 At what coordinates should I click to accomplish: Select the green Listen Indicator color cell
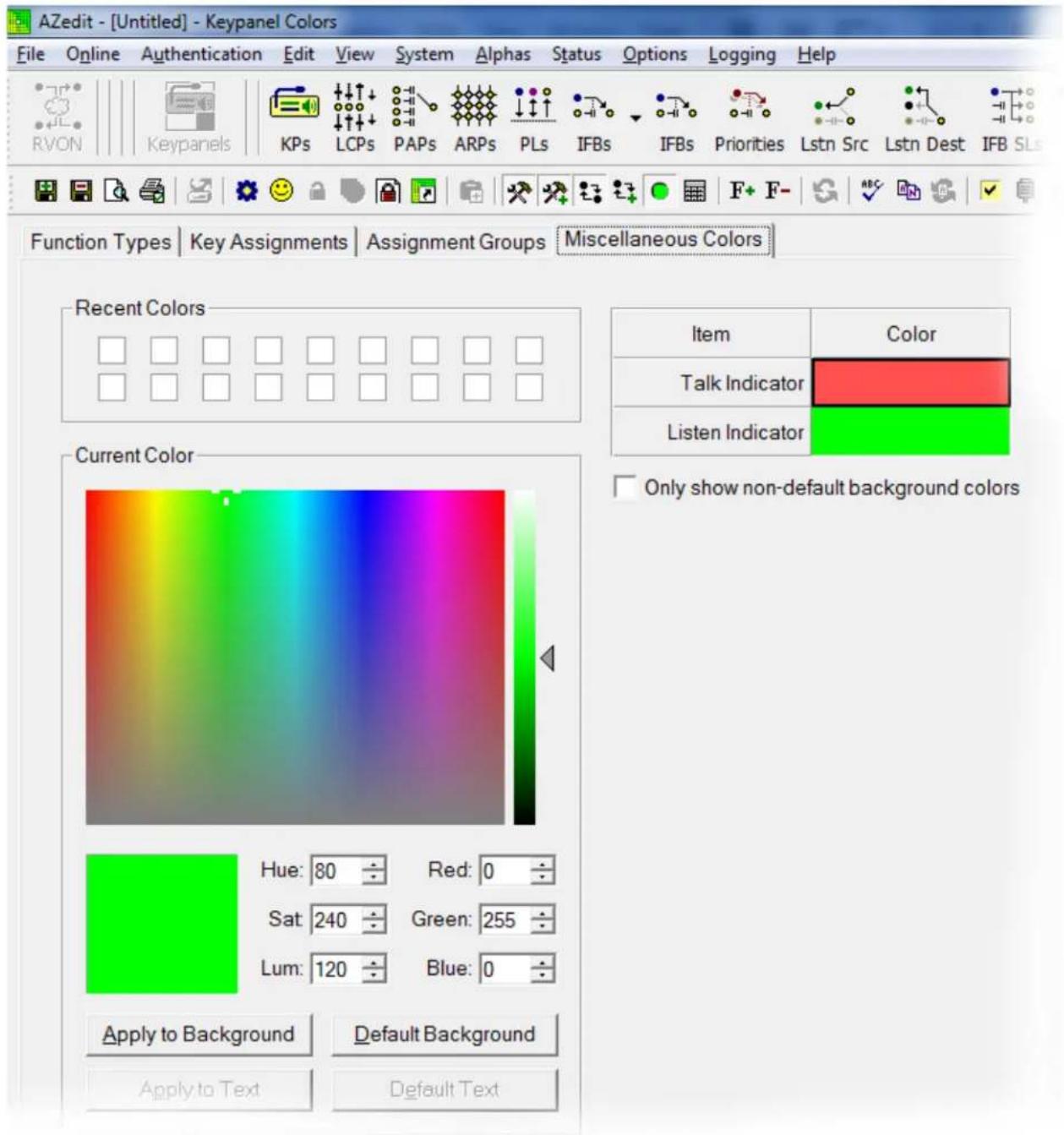click(910, 432)
